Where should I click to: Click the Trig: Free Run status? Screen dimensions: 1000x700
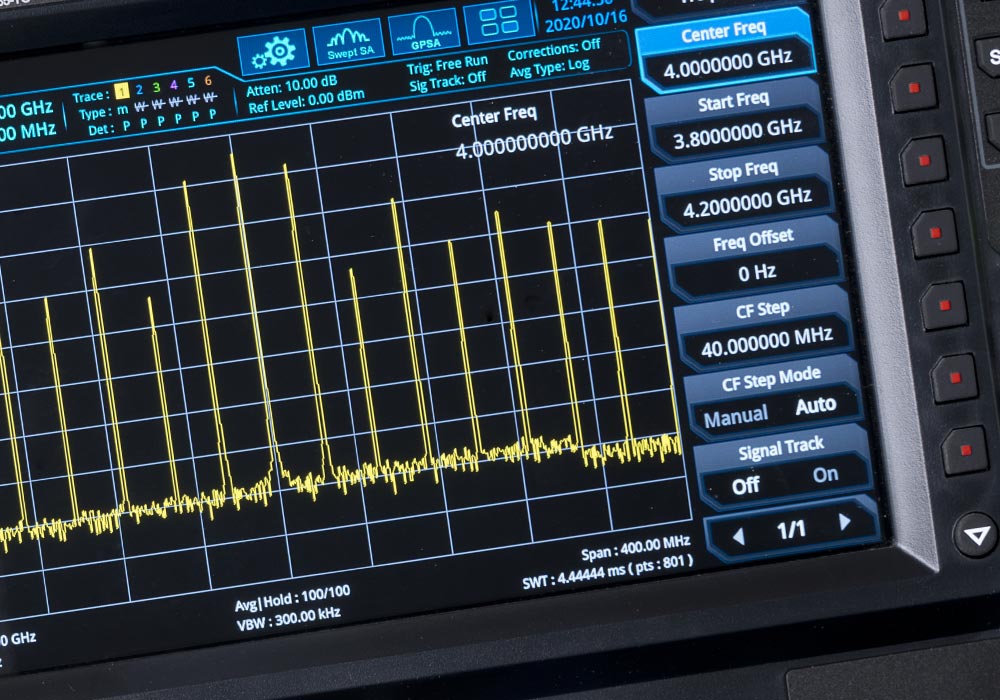tap(447, 64)
